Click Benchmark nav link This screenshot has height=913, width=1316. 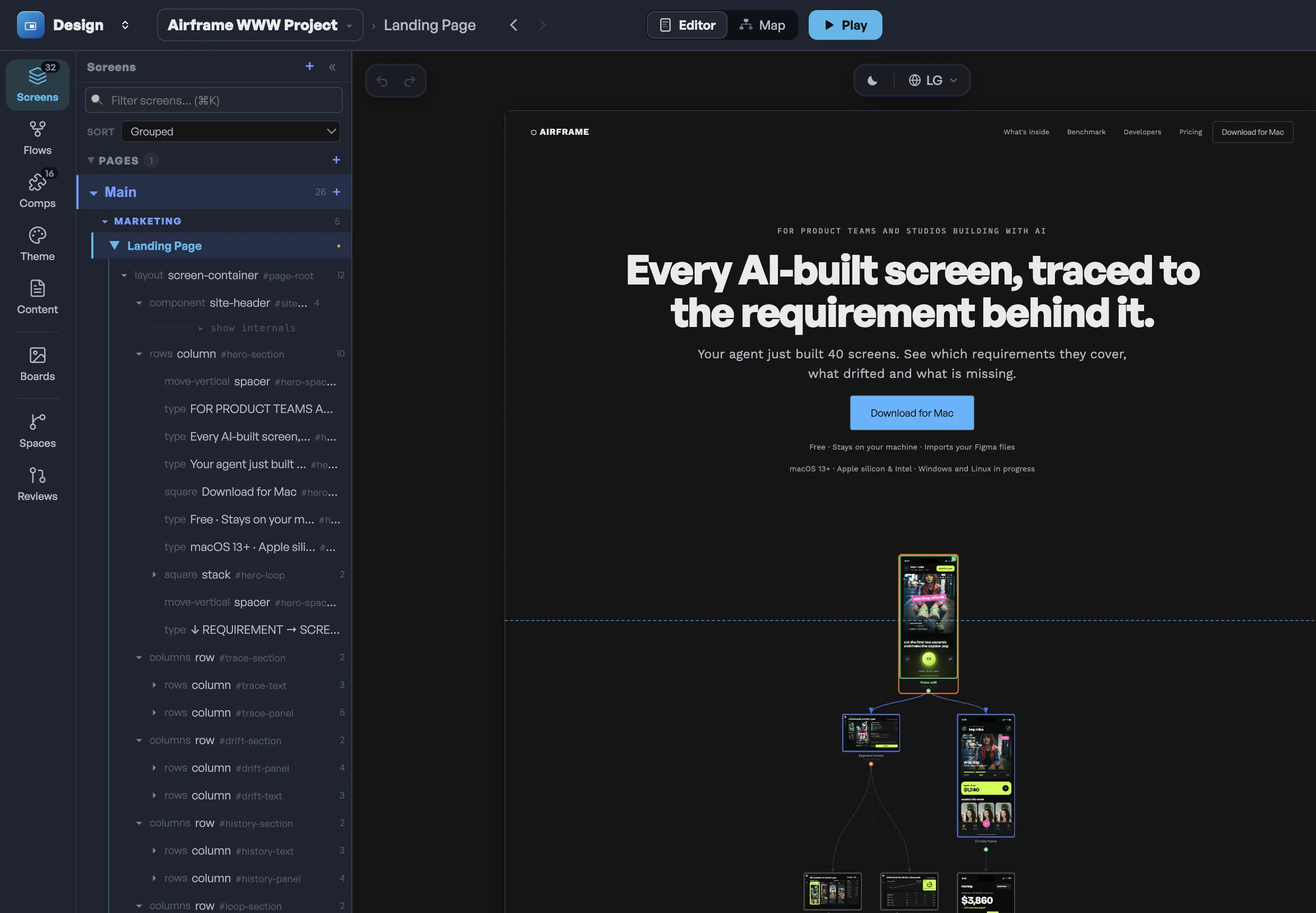[1086, 132]
